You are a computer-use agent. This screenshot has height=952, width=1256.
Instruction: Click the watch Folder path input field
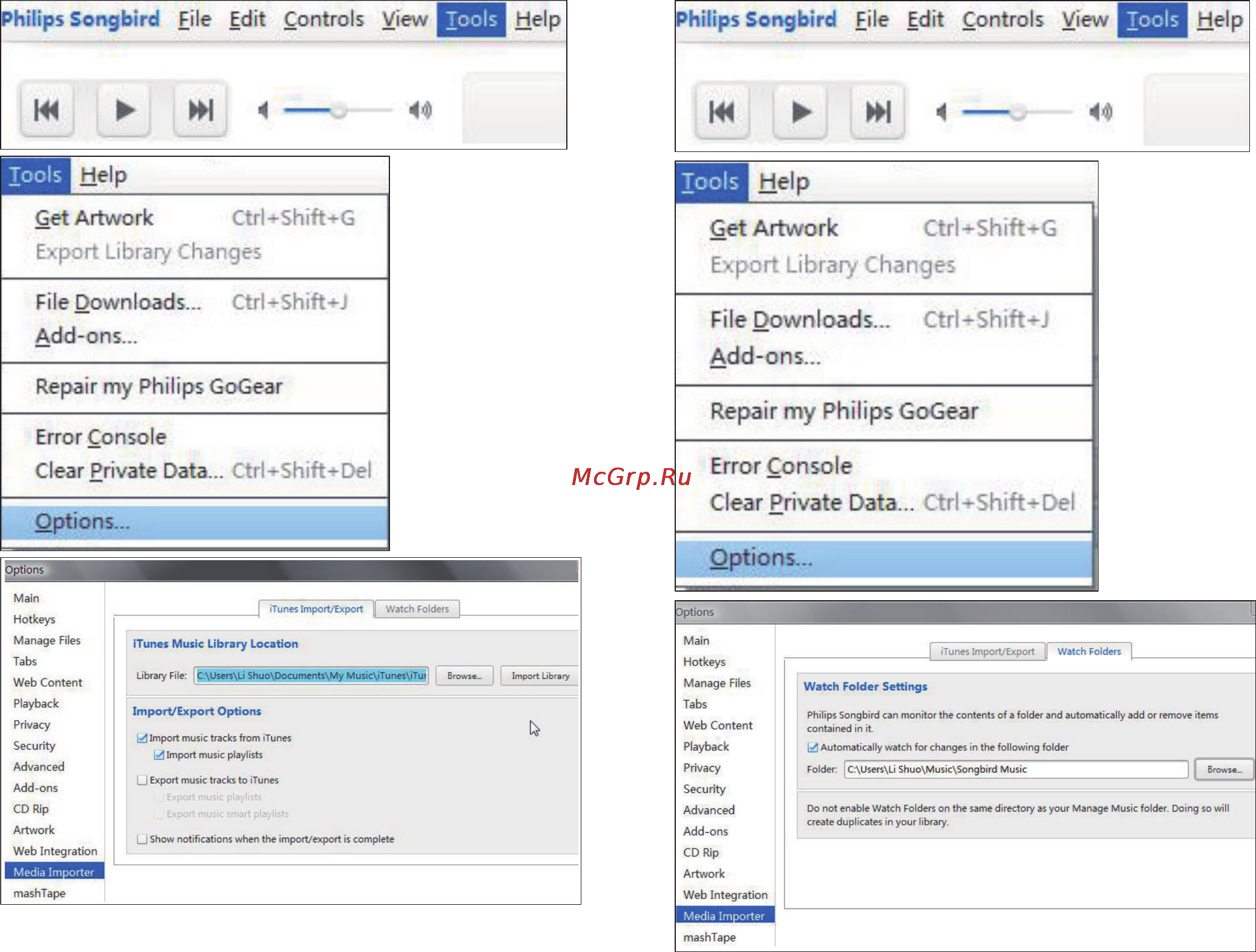pyautogui.click(x=1016, y=770)
